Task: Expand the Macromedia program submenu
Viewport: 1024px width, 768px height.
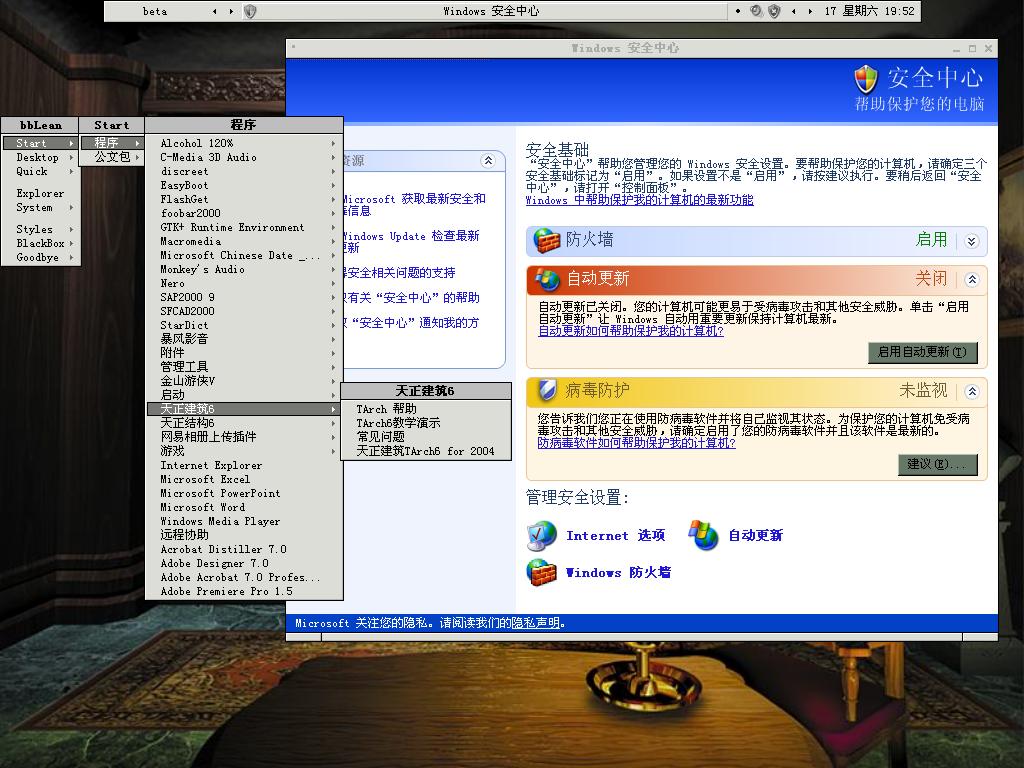Action: coord(245,242)
